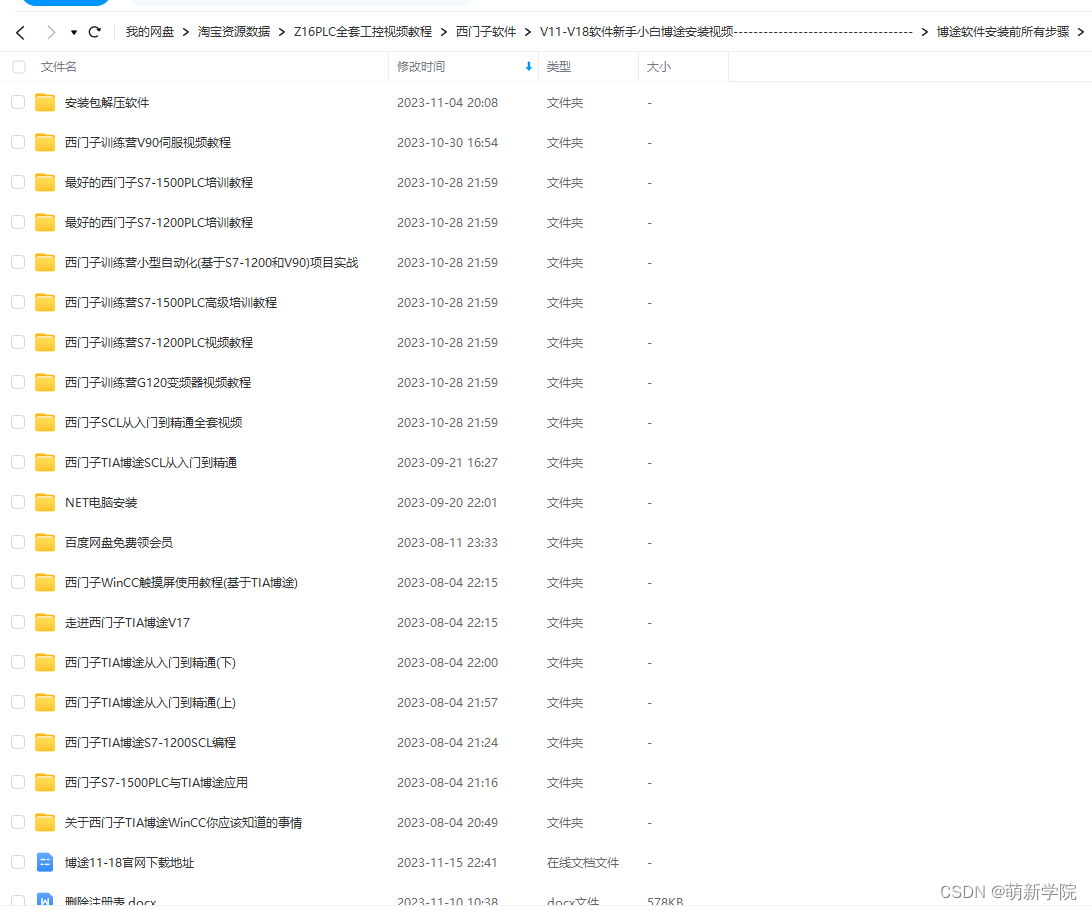Image resolution: width=1092 pixels, height=910 pixels.
Task: Click folder icon of 安装包解压软件
Action: click(x=45, y=102)
